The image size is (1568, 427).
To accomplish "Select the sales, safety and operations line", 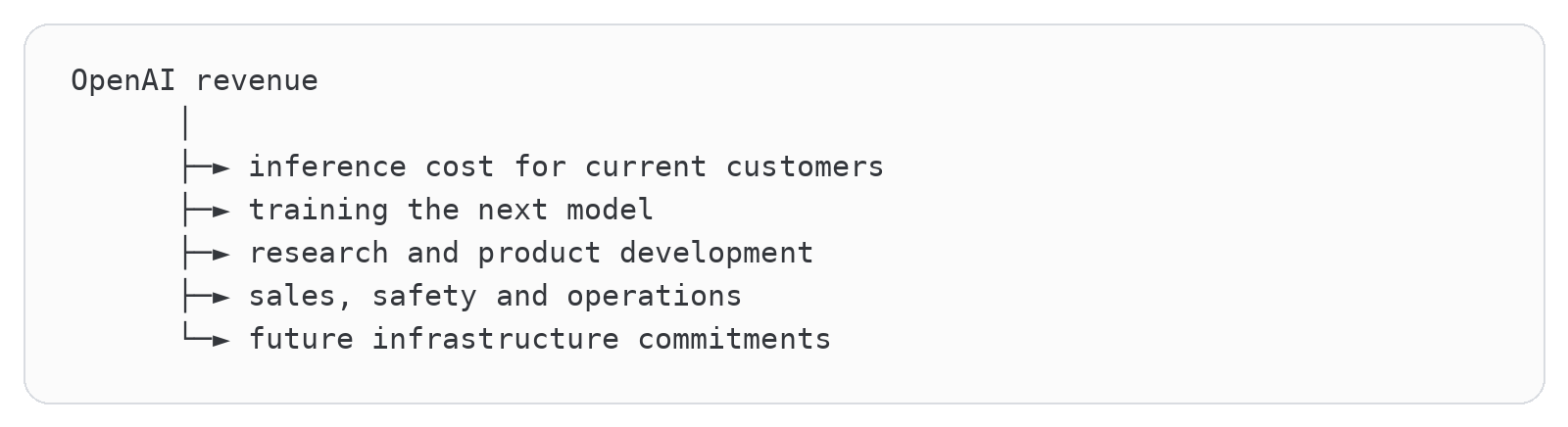I will click(x=495, y=296).
